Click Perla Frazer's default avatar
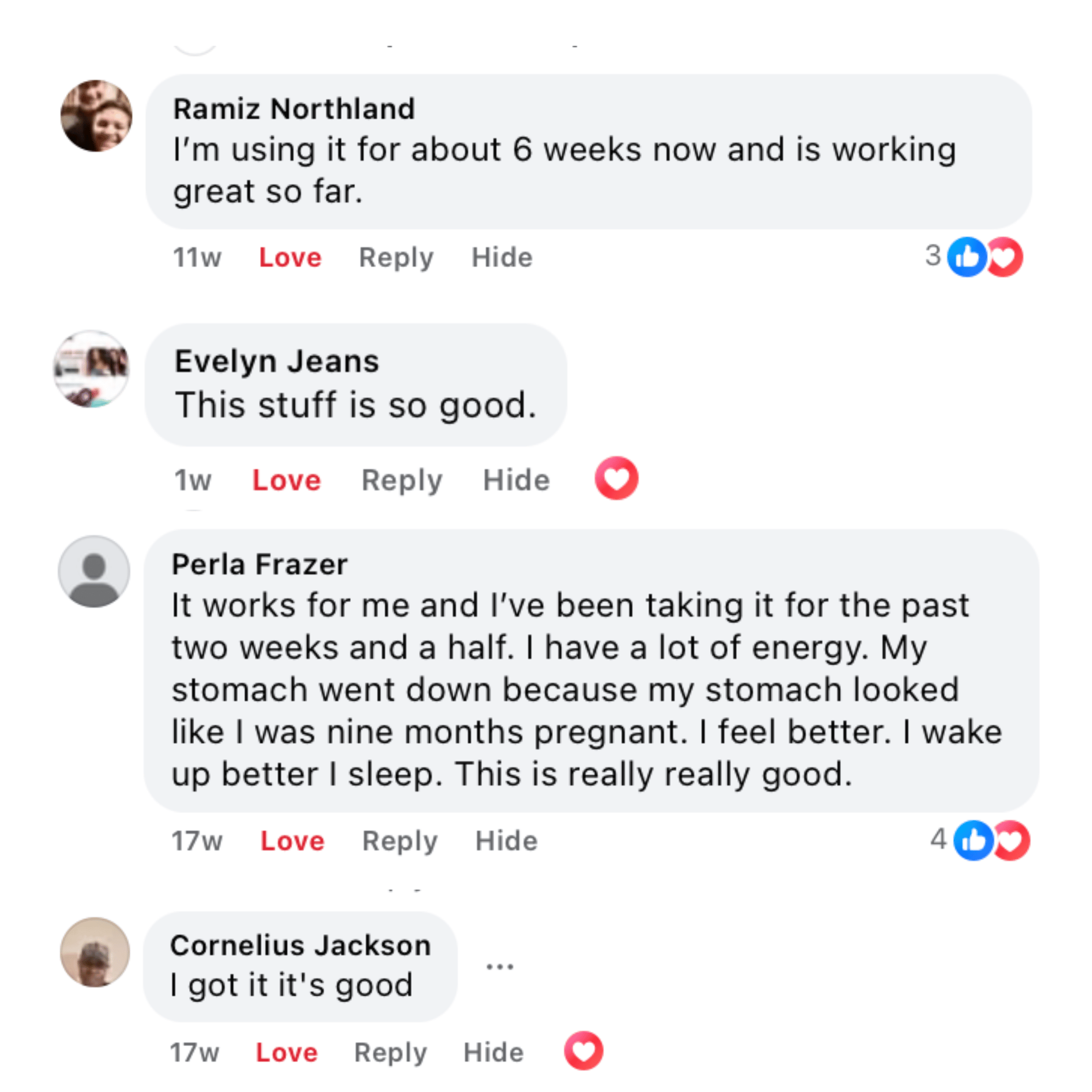This screenshot has width=1092, height=1092. point(94,572)
